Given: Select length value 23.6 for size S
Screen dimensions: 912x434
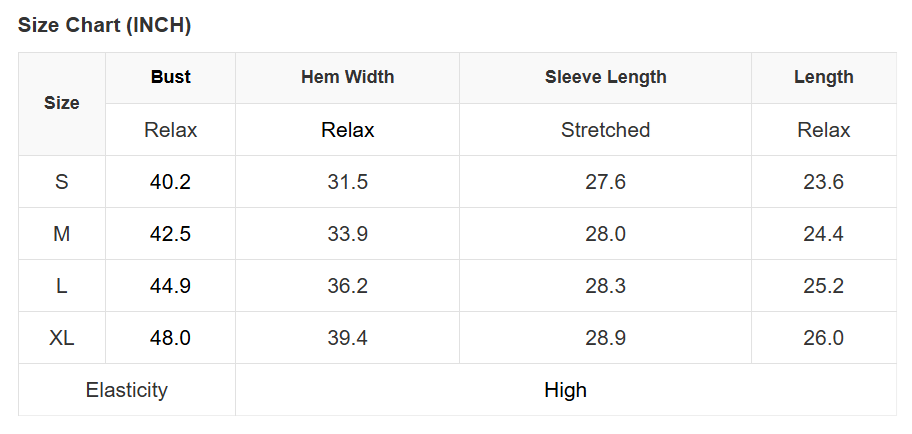Looking at the screenshot, I should [x=823, y=182].
